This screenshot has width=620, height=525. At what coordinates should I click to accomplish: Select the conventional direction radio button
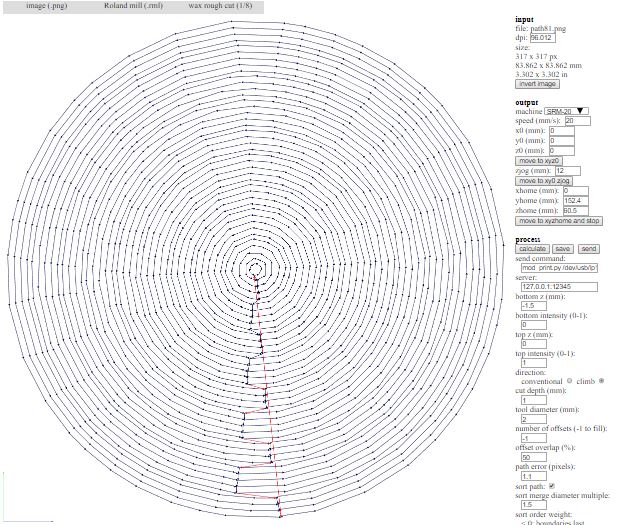point(569,381)
